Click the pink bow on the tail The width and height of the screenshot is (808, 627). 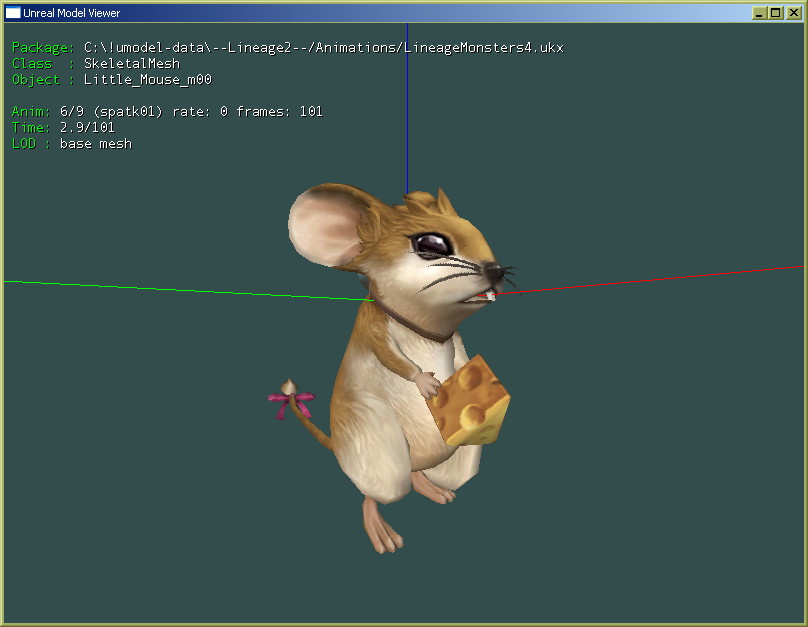(291, 403)
